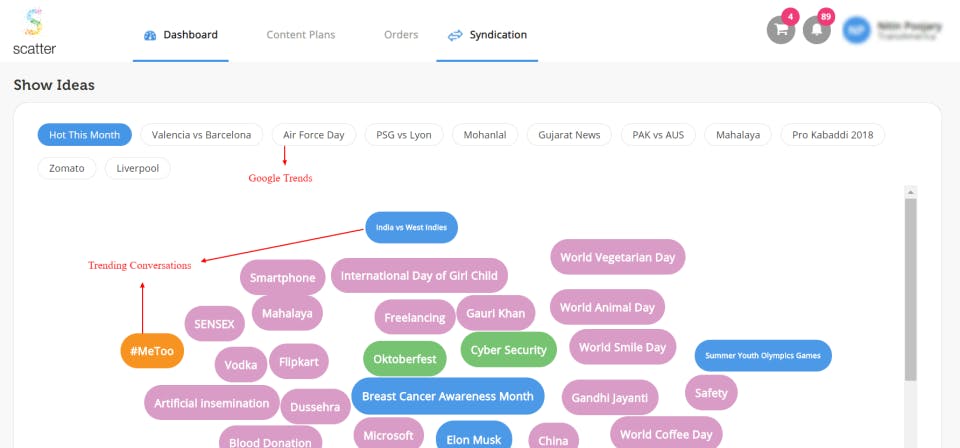Open the #MeToo orange bubble
Image resolution: width=960 pixels, height=448 pixels.
[152, 352]
